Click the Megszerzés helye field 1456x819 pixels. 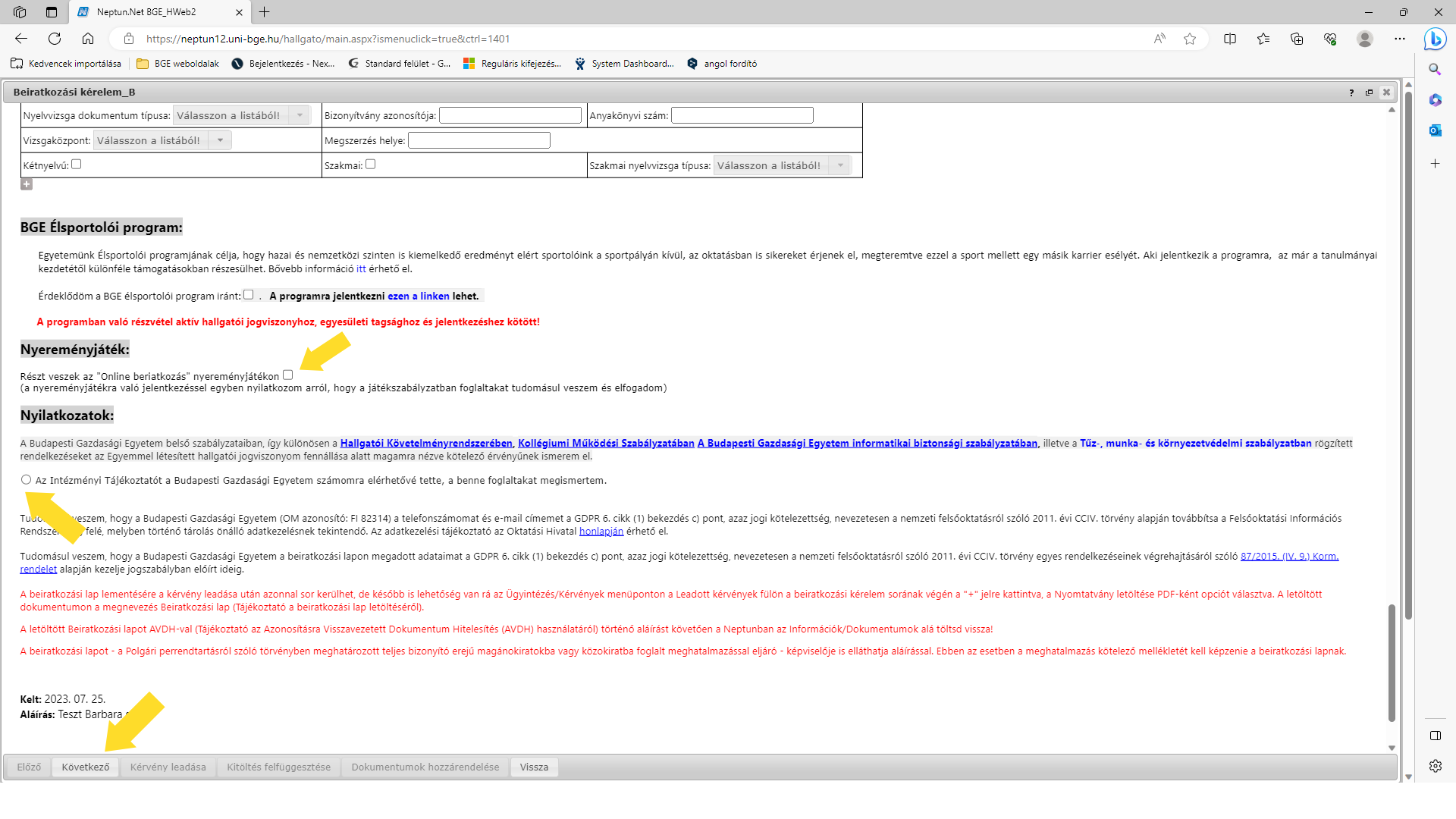(x=479, y=140)
